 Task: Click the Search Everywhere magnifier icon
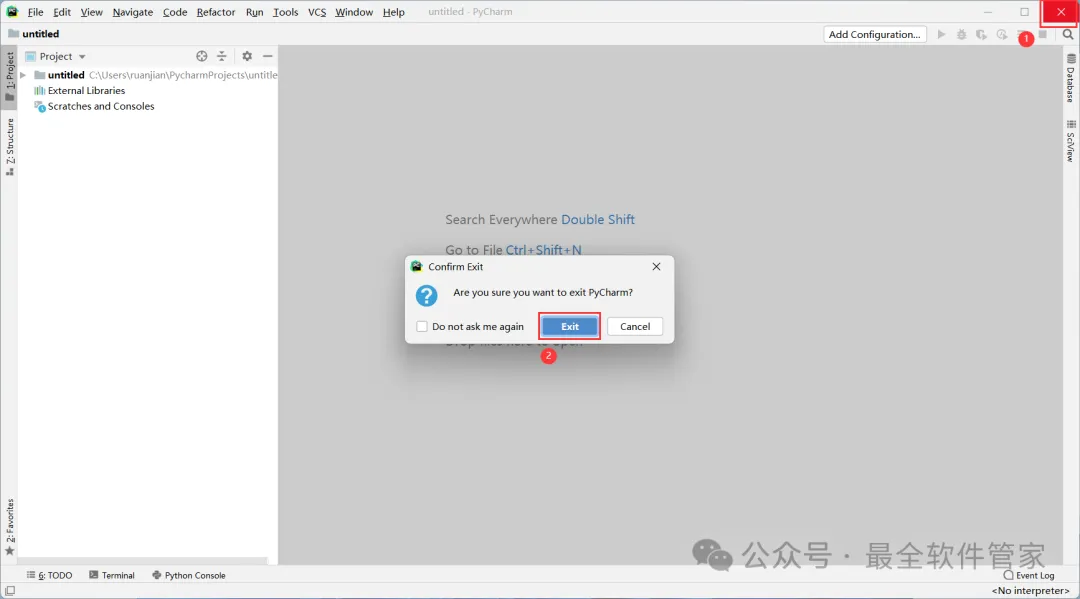click(x=1068, y=34)
